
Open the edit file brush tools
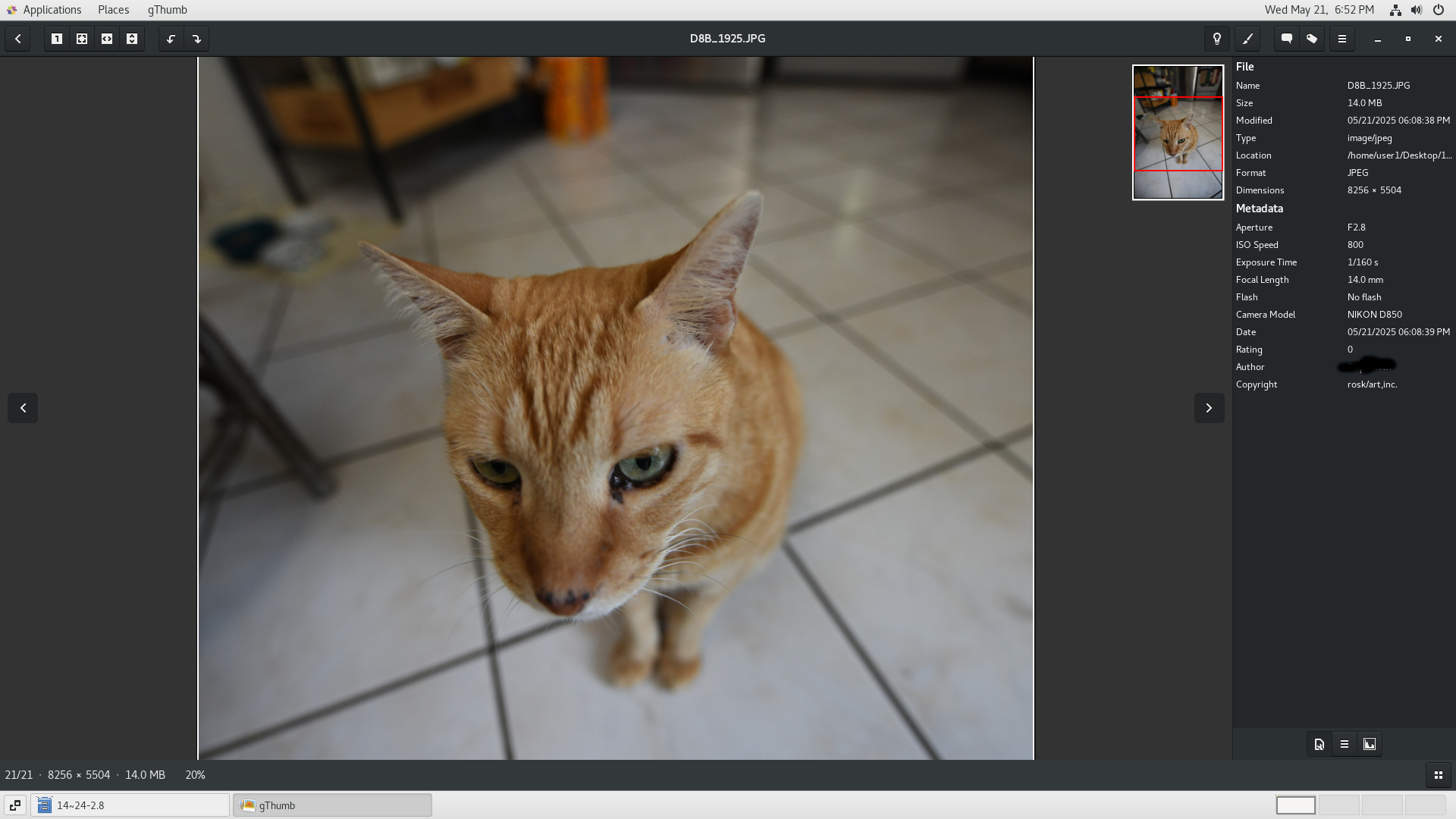pyautogui.click(x=1247, y=39)
